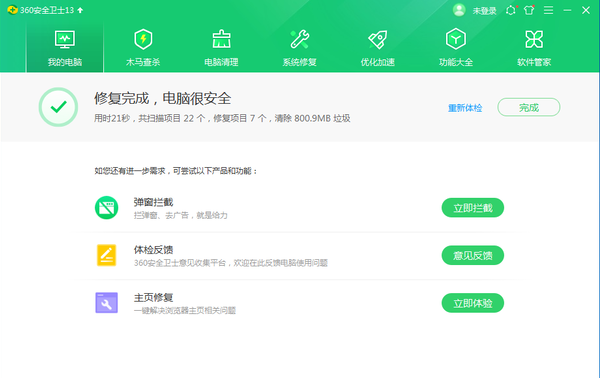Switch to 木马查杀 tab
This screenshot has width=600, height=378.
(143, 47)
